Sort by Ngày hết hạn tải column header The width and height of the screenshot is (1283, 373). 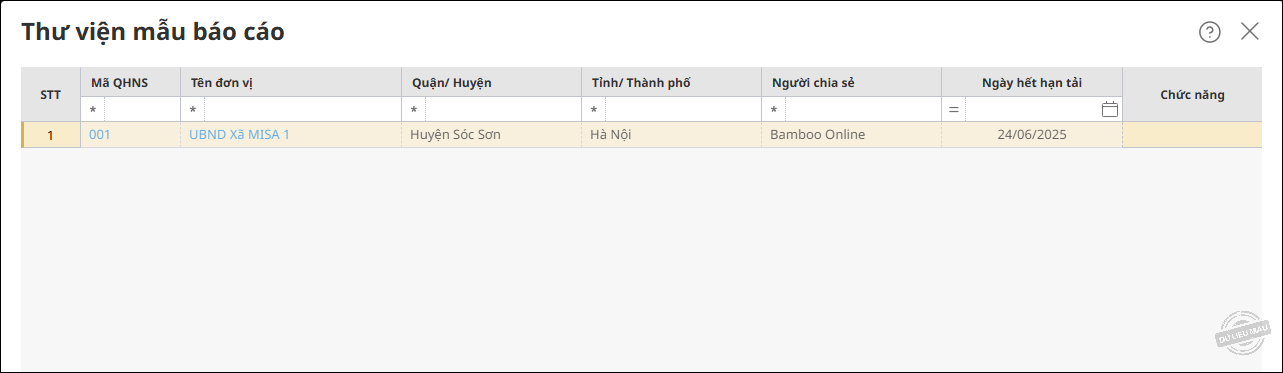pyautogui.click(x=1032, y=82)
